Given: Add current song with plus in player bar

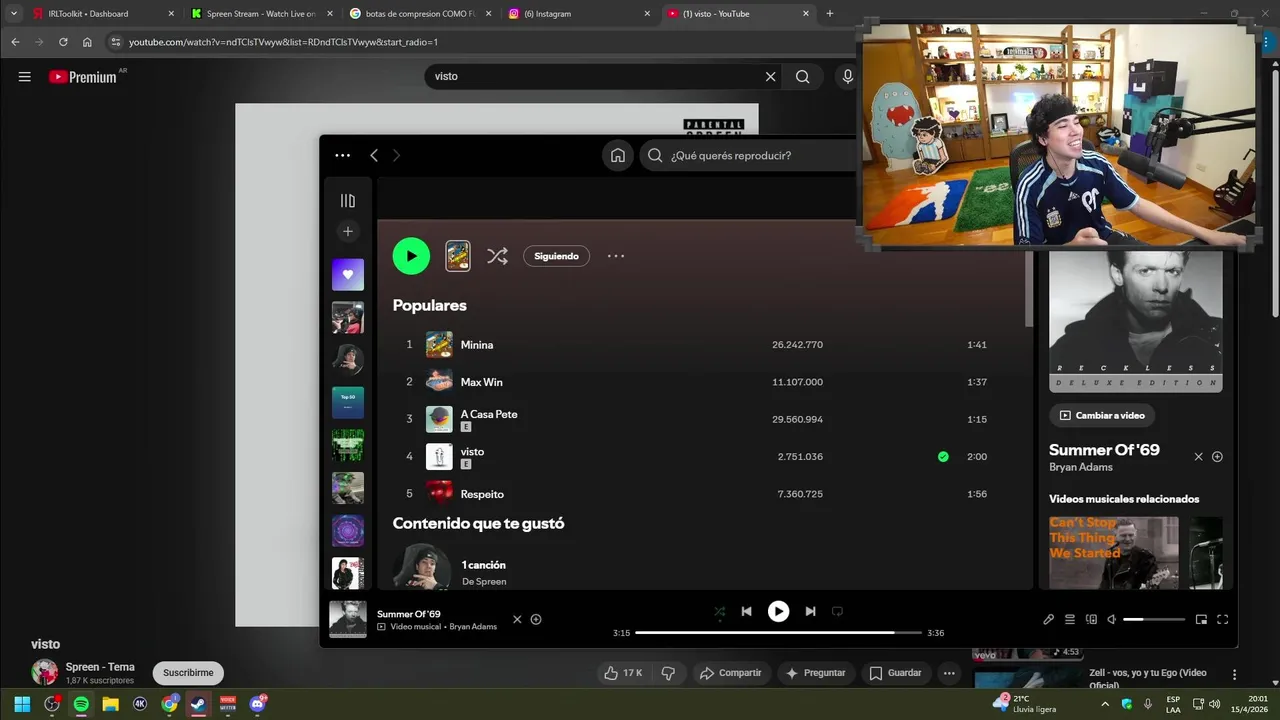Looking at the screenshot, I should 536,619.
